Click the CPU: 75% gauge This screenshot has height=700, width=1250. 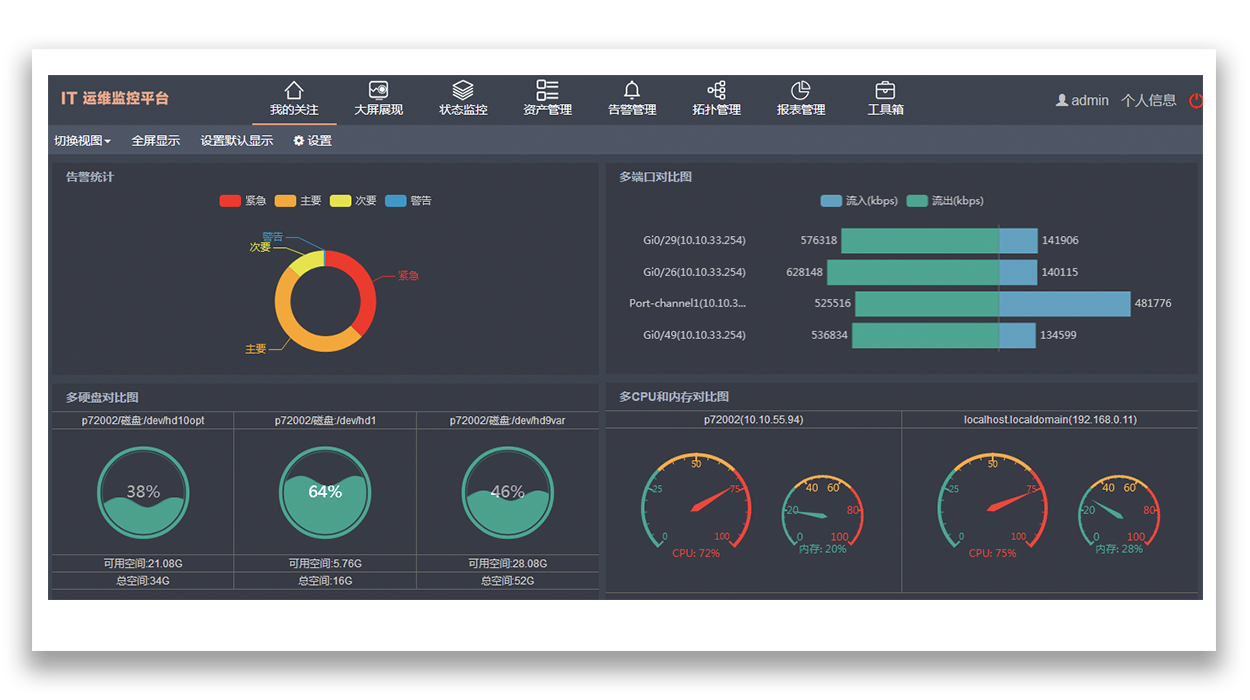[992, 505]
